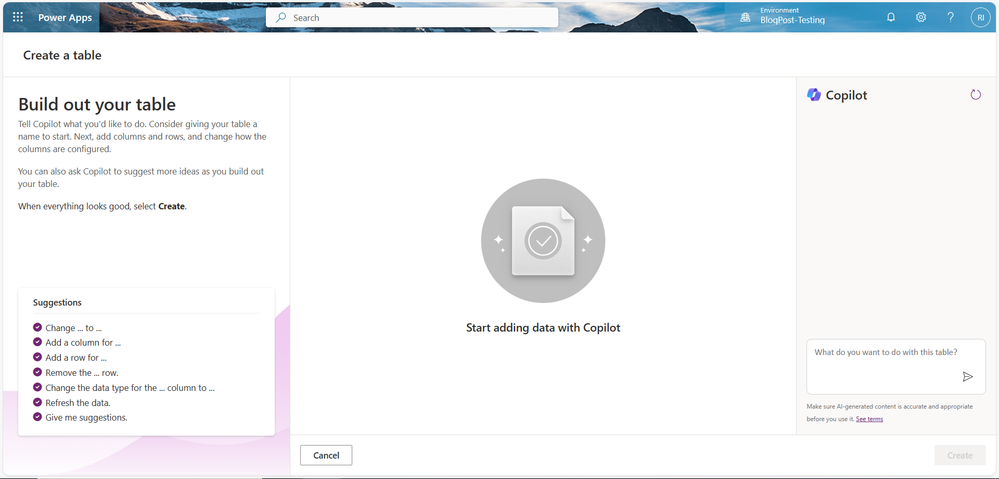Open the Environment BlogPost-Testing picker

tap(784, 16)
